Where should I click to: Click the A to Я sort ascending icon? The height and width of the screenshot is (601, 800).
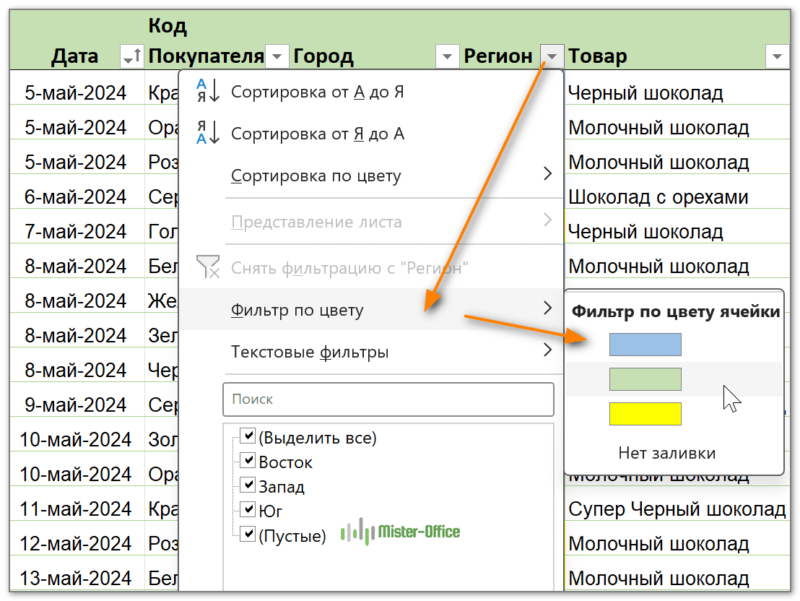(207, 92)
